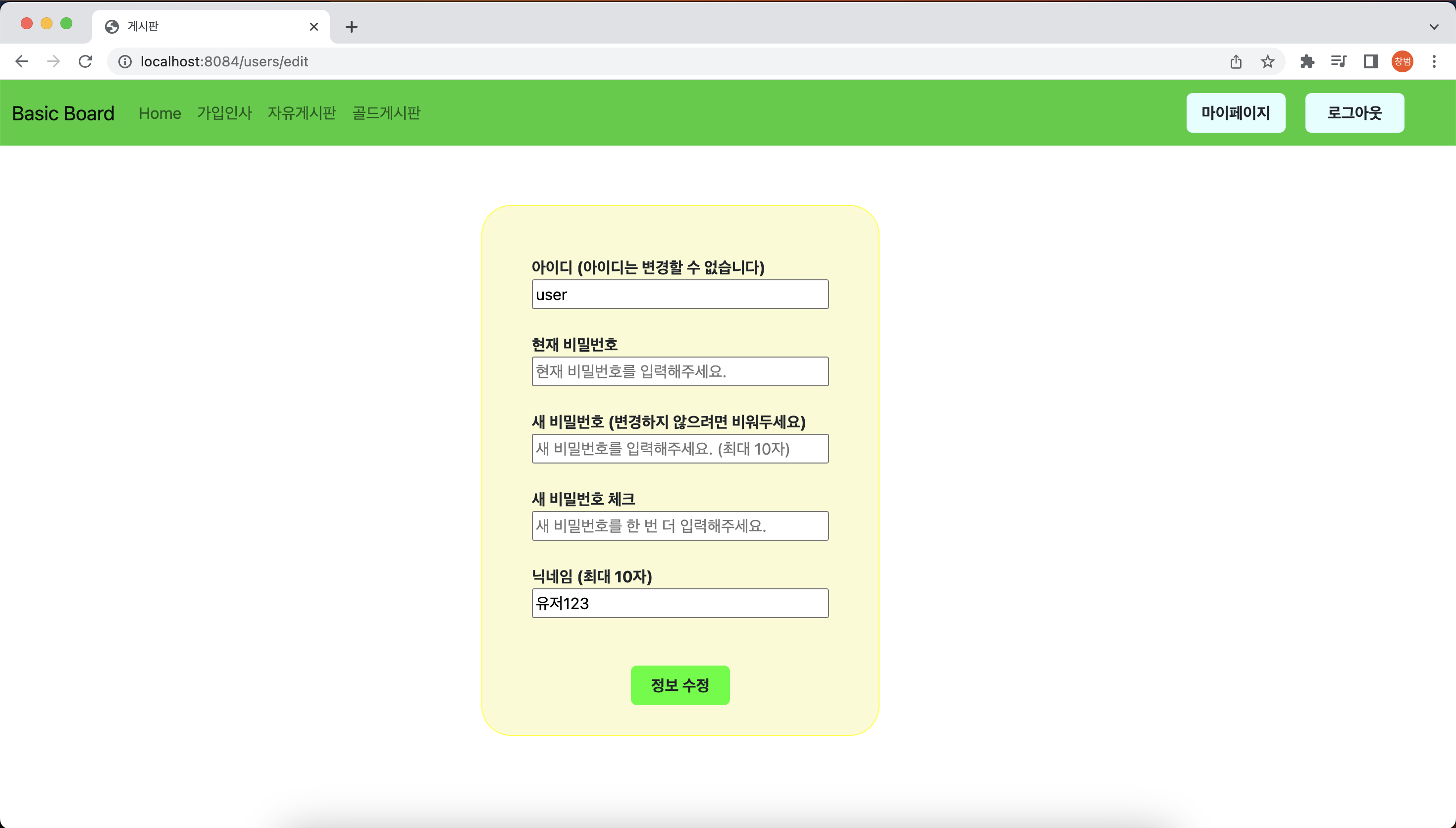Open the Chrome profile avatar

point(1402,61)
